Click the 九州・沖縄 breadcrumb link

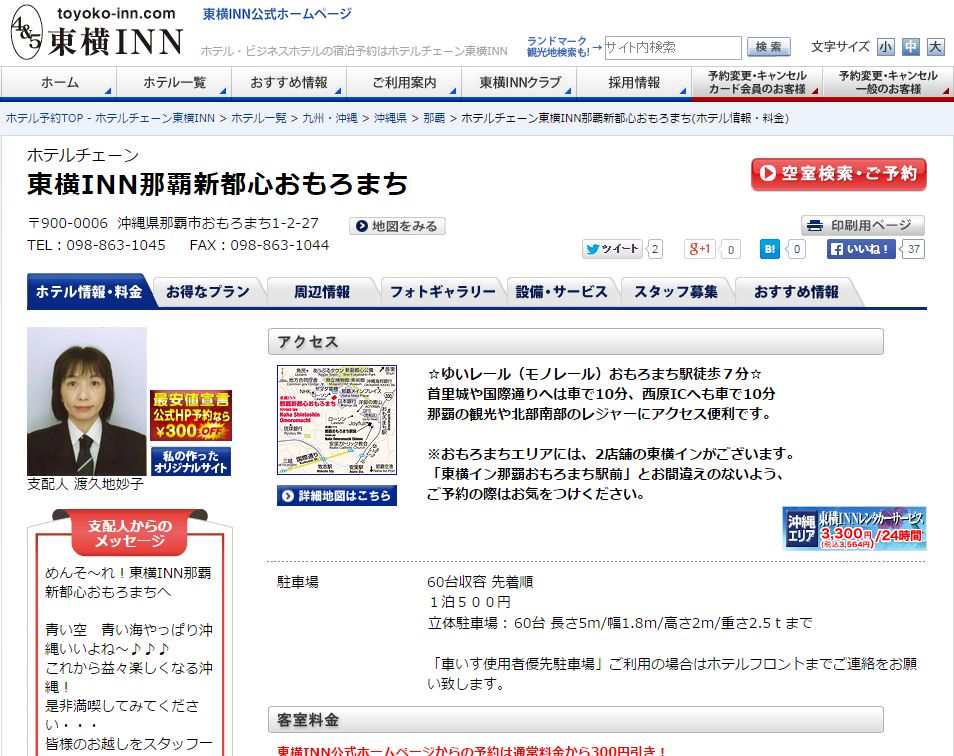tap(330, 118)
